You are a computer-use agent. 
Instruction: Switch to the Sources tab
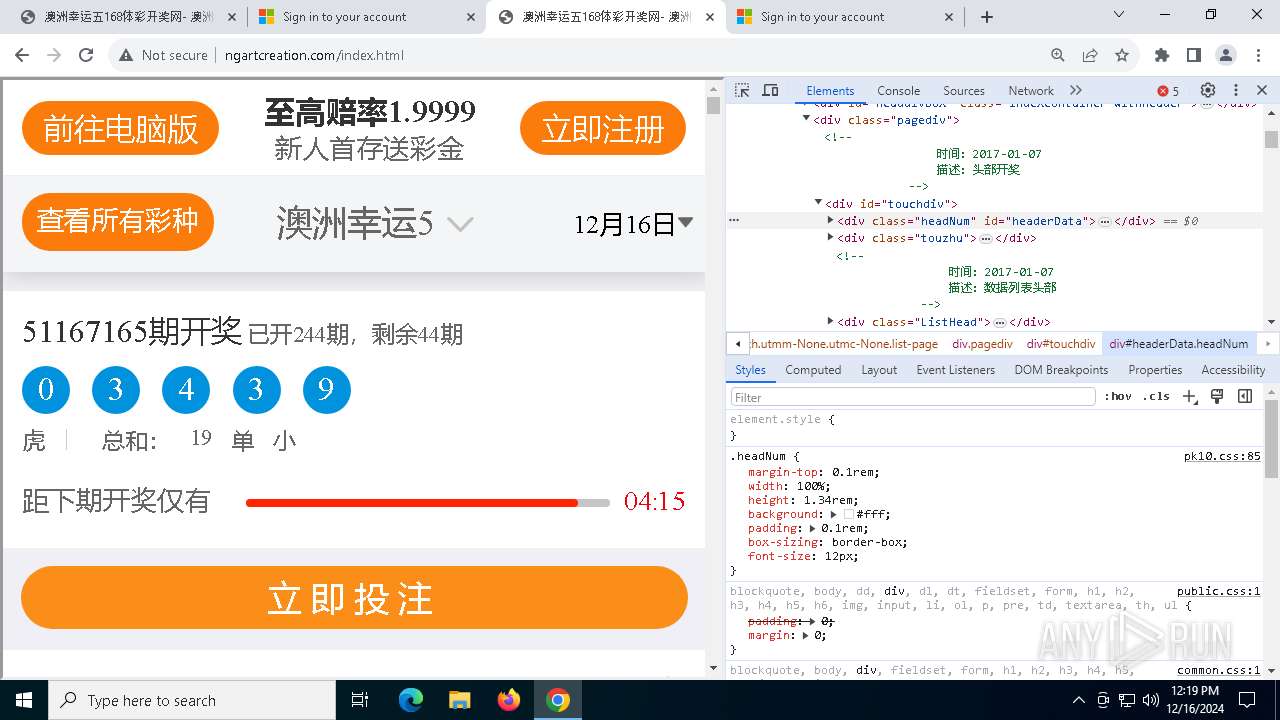(x=964, y=90)
